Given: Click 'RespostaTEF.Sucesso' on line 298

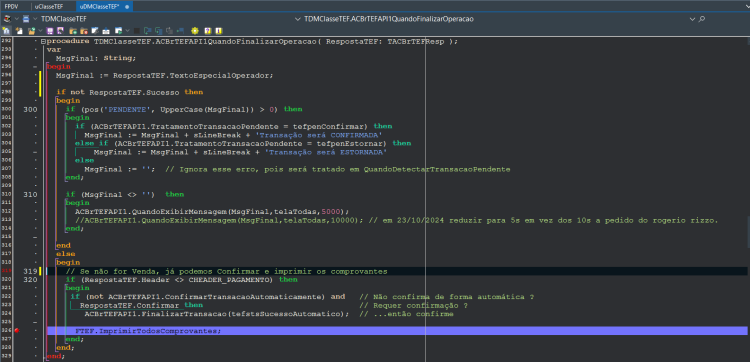Looking at the screenshot, I should (134, 92).
